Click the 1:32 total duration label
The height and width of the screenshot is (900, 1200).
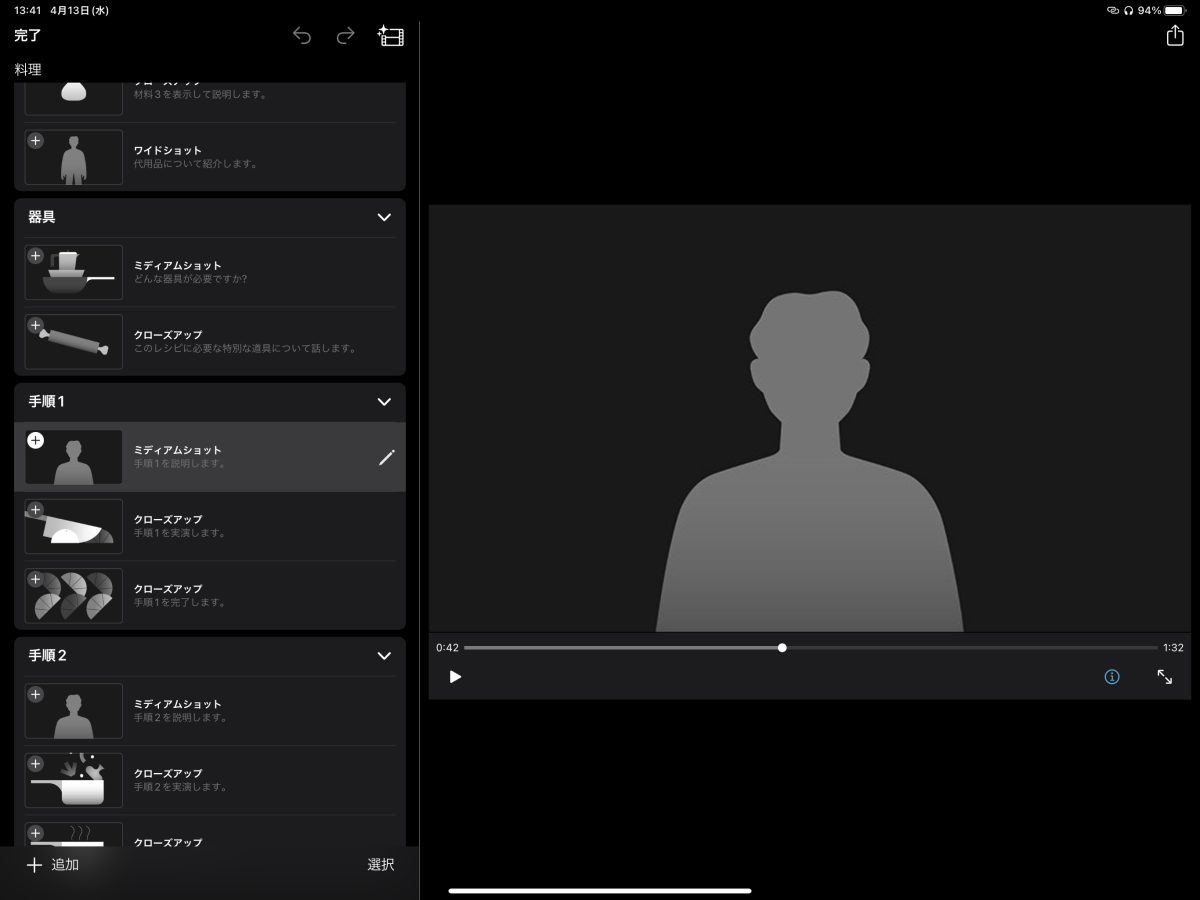(x=1173, y=648)
